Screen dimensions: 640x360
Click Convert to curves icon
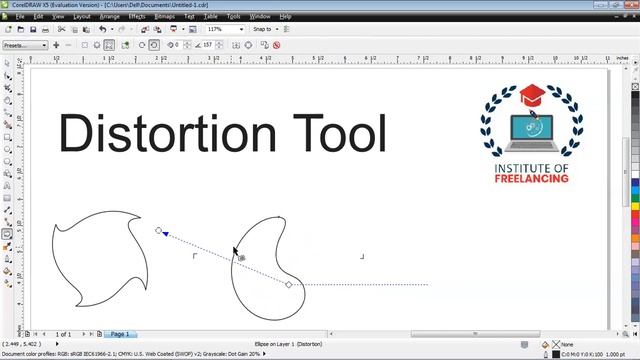[x=248, y=45]
